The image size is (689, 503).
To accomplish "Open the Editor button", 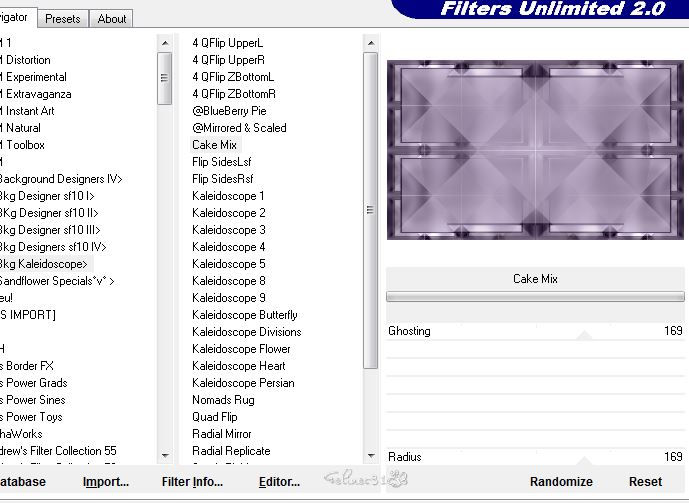I will [279, 481].
